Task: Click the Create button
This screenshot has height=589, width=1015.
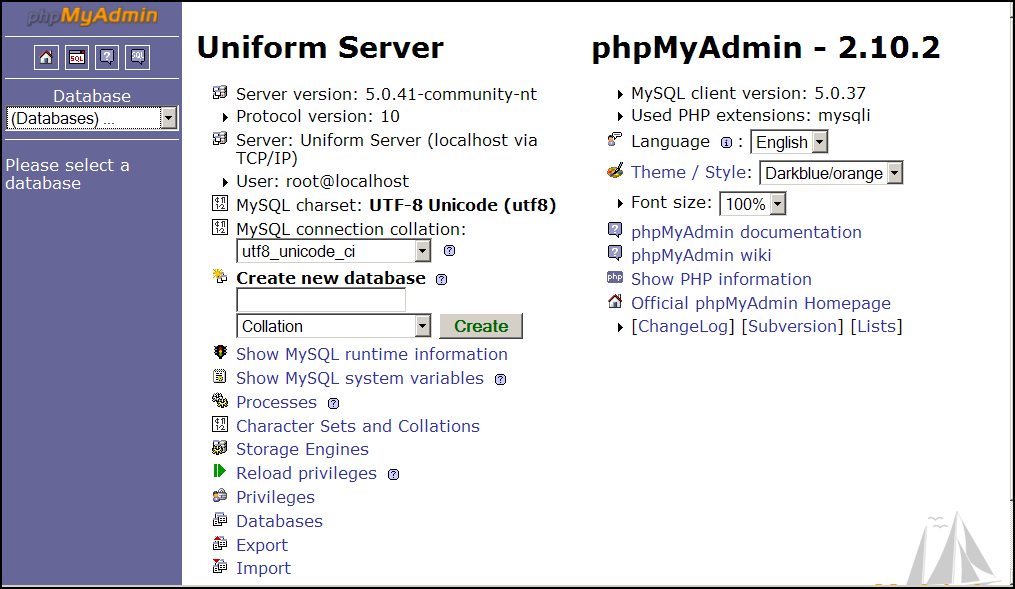Action: click(481, 326)
